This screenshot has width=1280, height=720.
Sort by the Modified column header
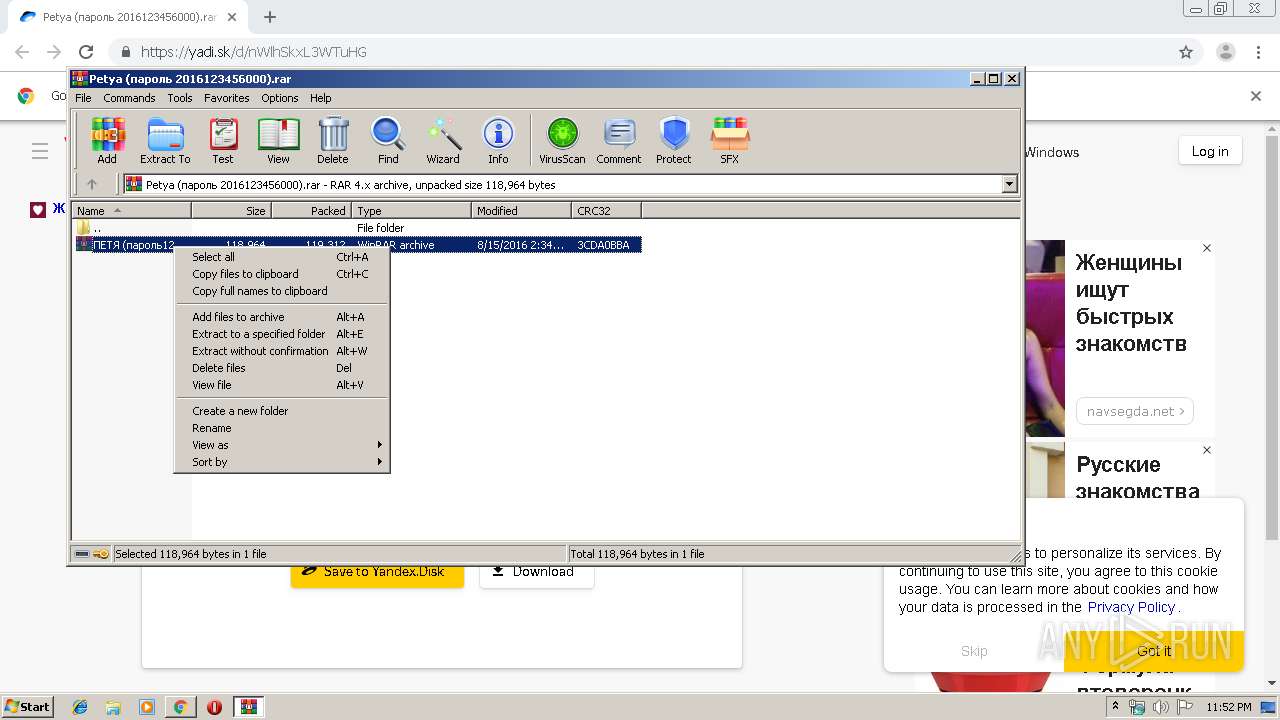click(x=521, y=210)
